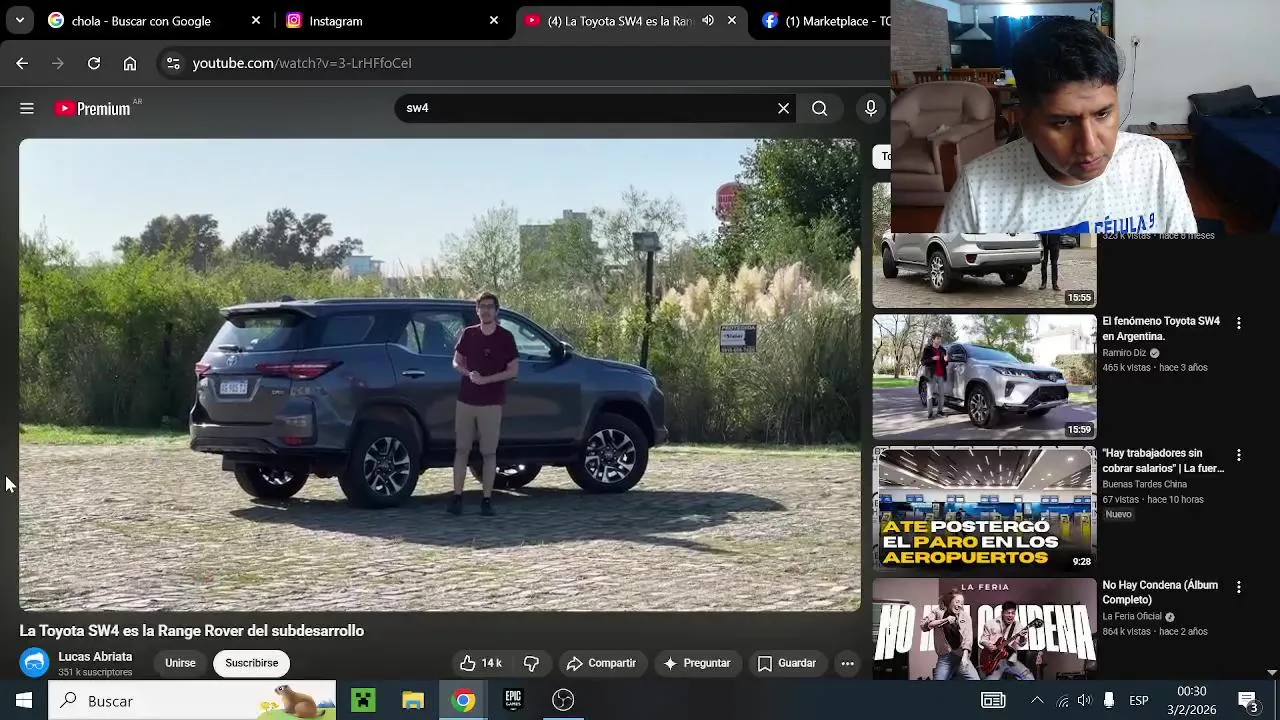Viewport: 1280px width, 720px height.
Task: Clear the sw4 search query
Action: (x=784, y=108)
